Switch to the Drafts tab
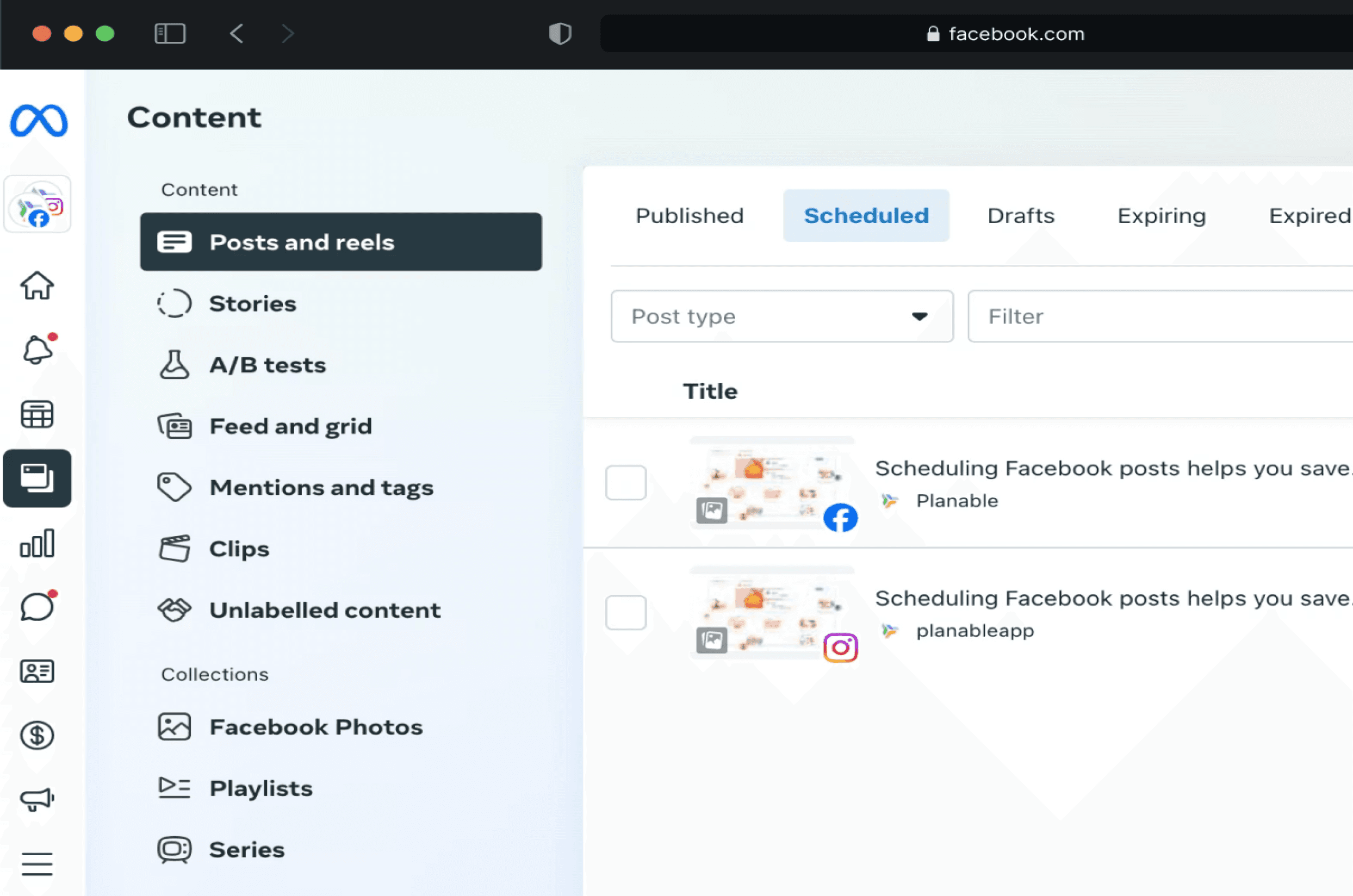The image size is (1353, 896). point(1020,215)
